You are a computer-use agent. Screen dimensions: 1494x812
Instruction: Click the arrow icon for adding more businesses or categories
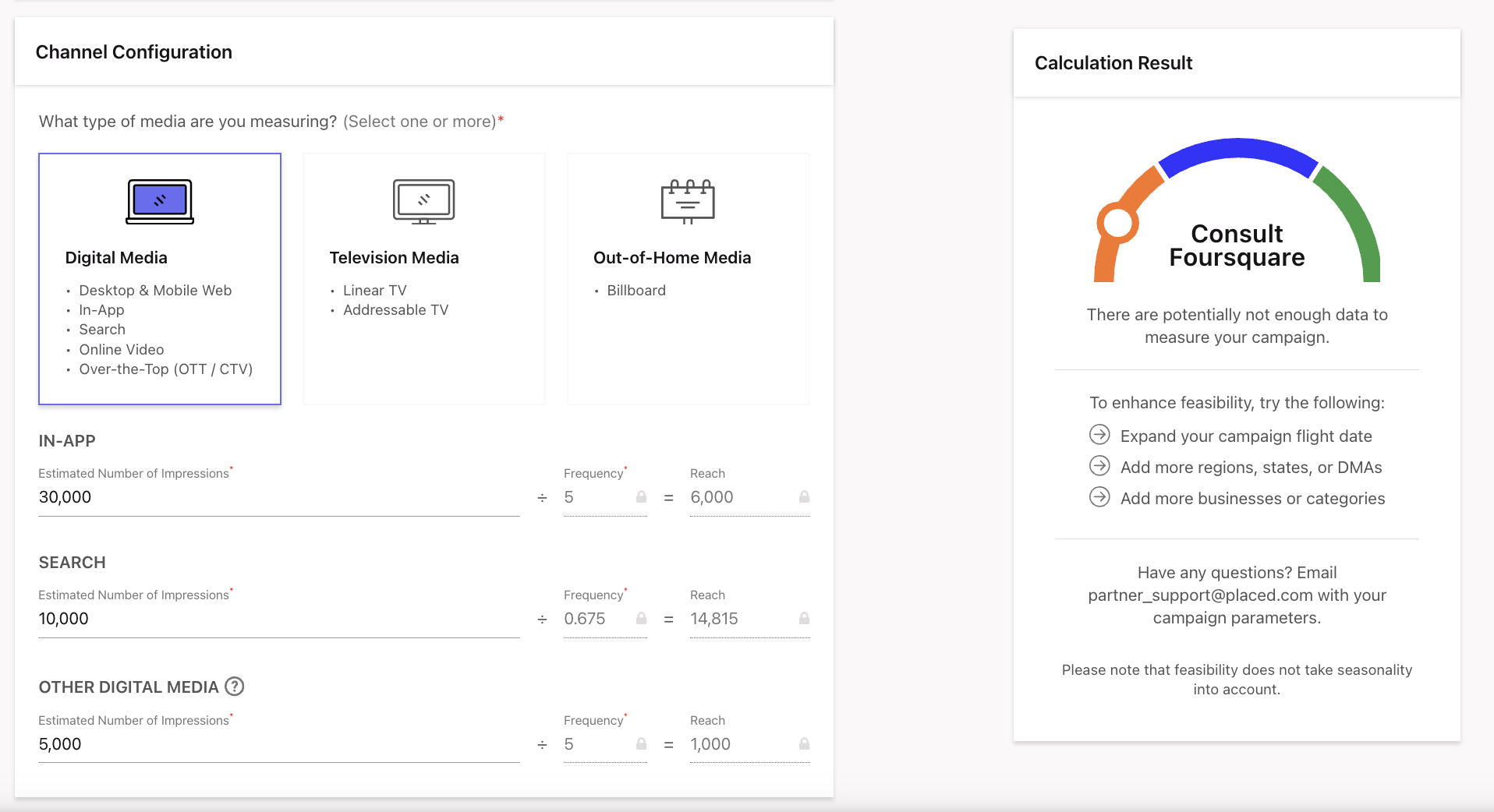pyautogui.click(x=1099, y=497)
